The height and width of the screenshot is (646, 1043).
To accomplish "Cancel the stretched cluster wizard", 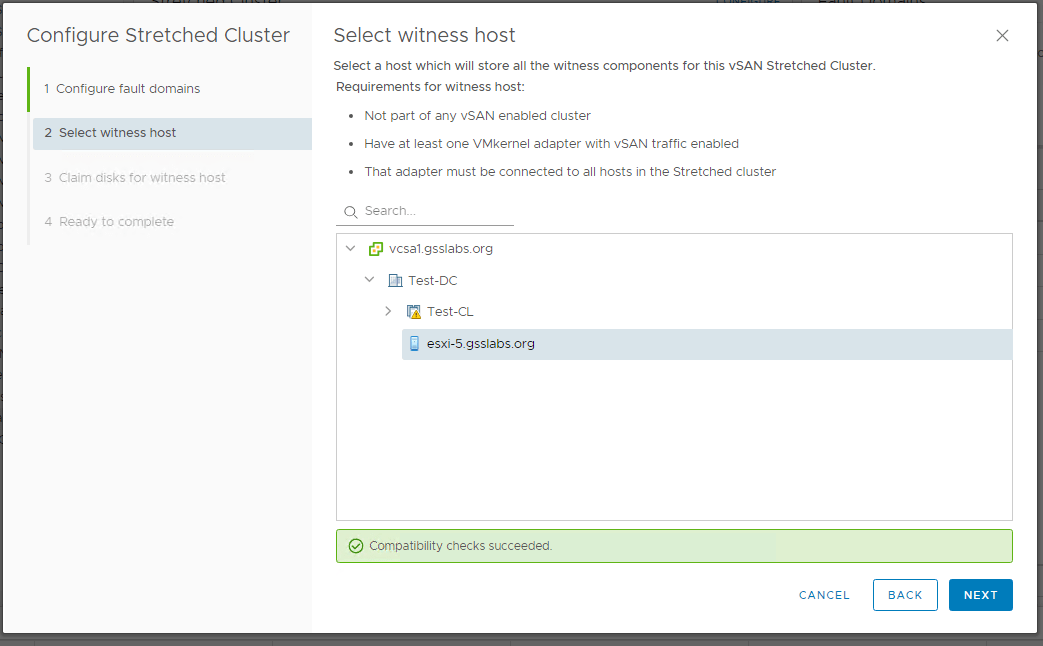I will coord(824,595).
